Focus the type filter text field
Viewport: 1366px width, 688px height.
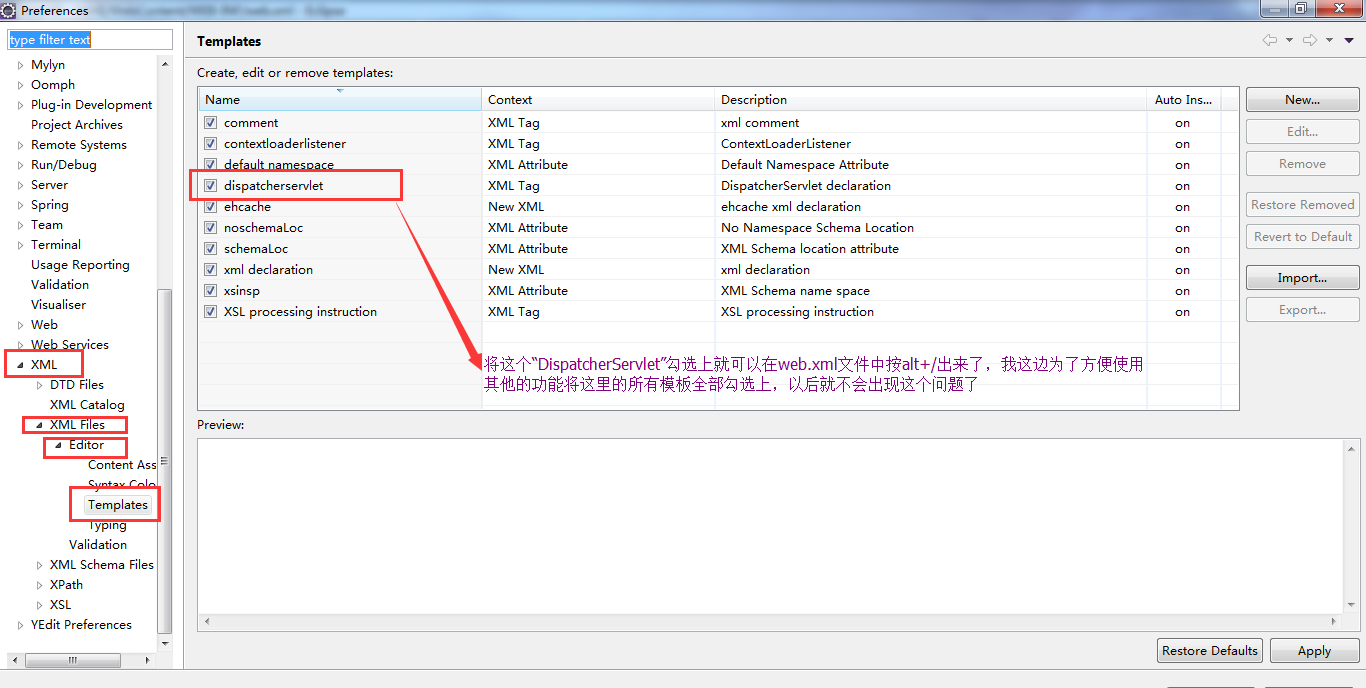(91, 40)
